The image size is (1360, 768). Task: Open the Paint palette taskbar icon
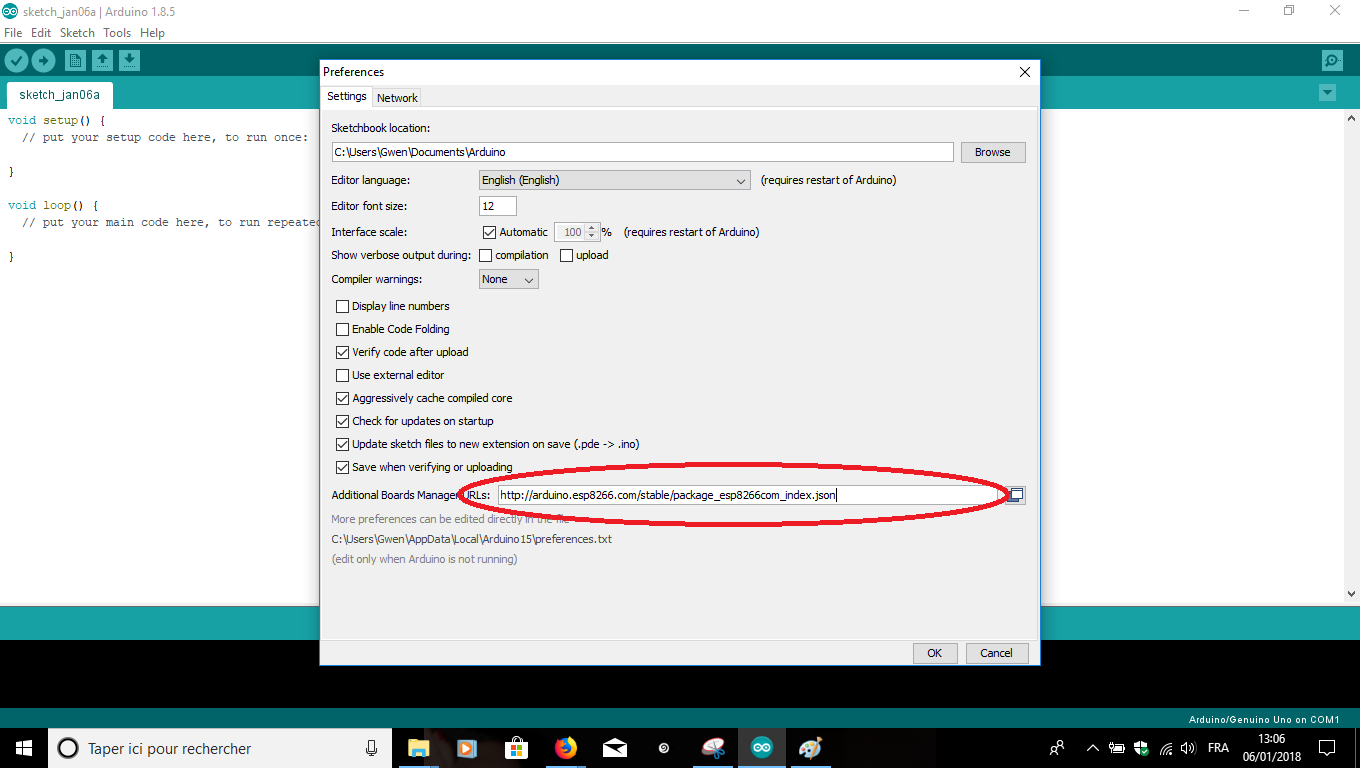click(x=811, y=748)
